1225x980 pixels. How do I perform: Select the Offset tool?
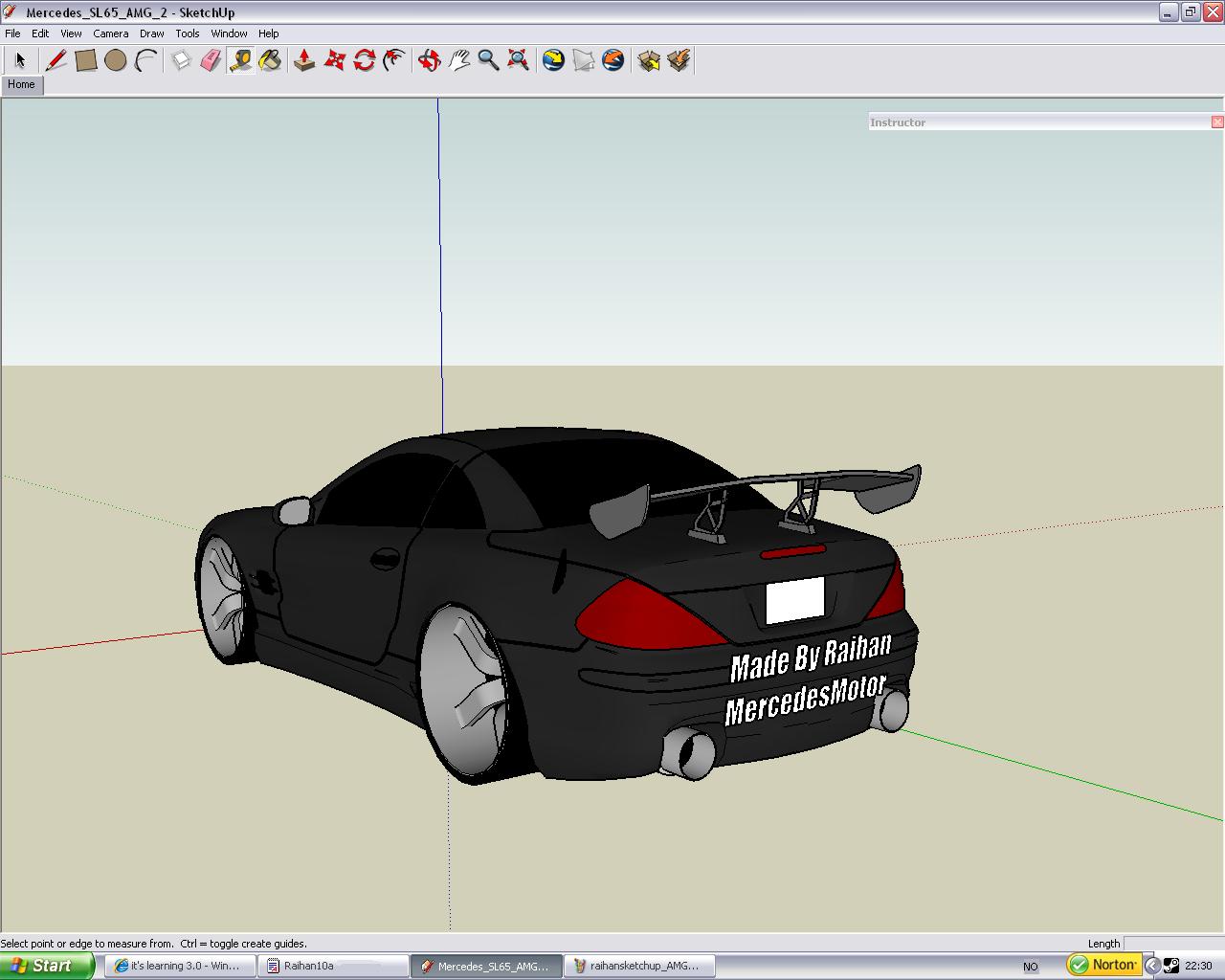pyautogui.click(x=393, y=60)
